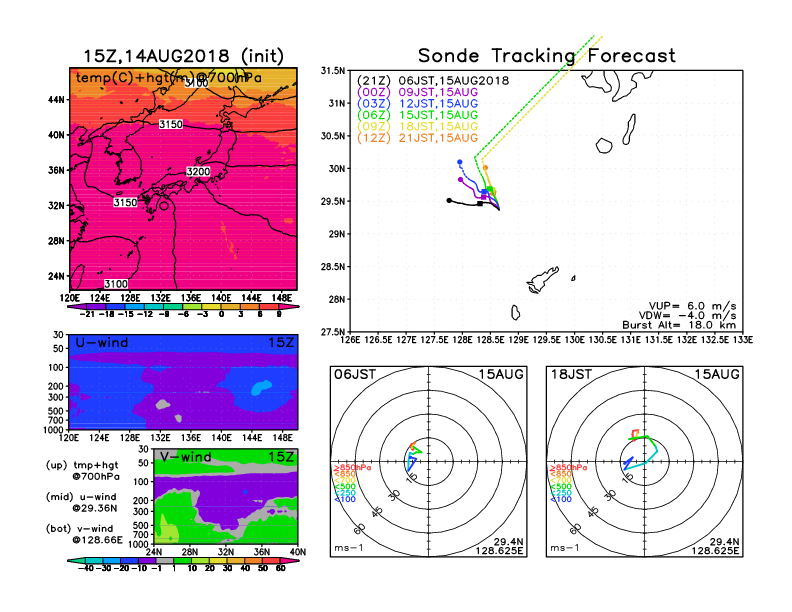The width and height of the screenshot is (792, 612).
Task: Click the '(06Z) 15JST,15AUG' legend entry
Action: click(417, 115)
